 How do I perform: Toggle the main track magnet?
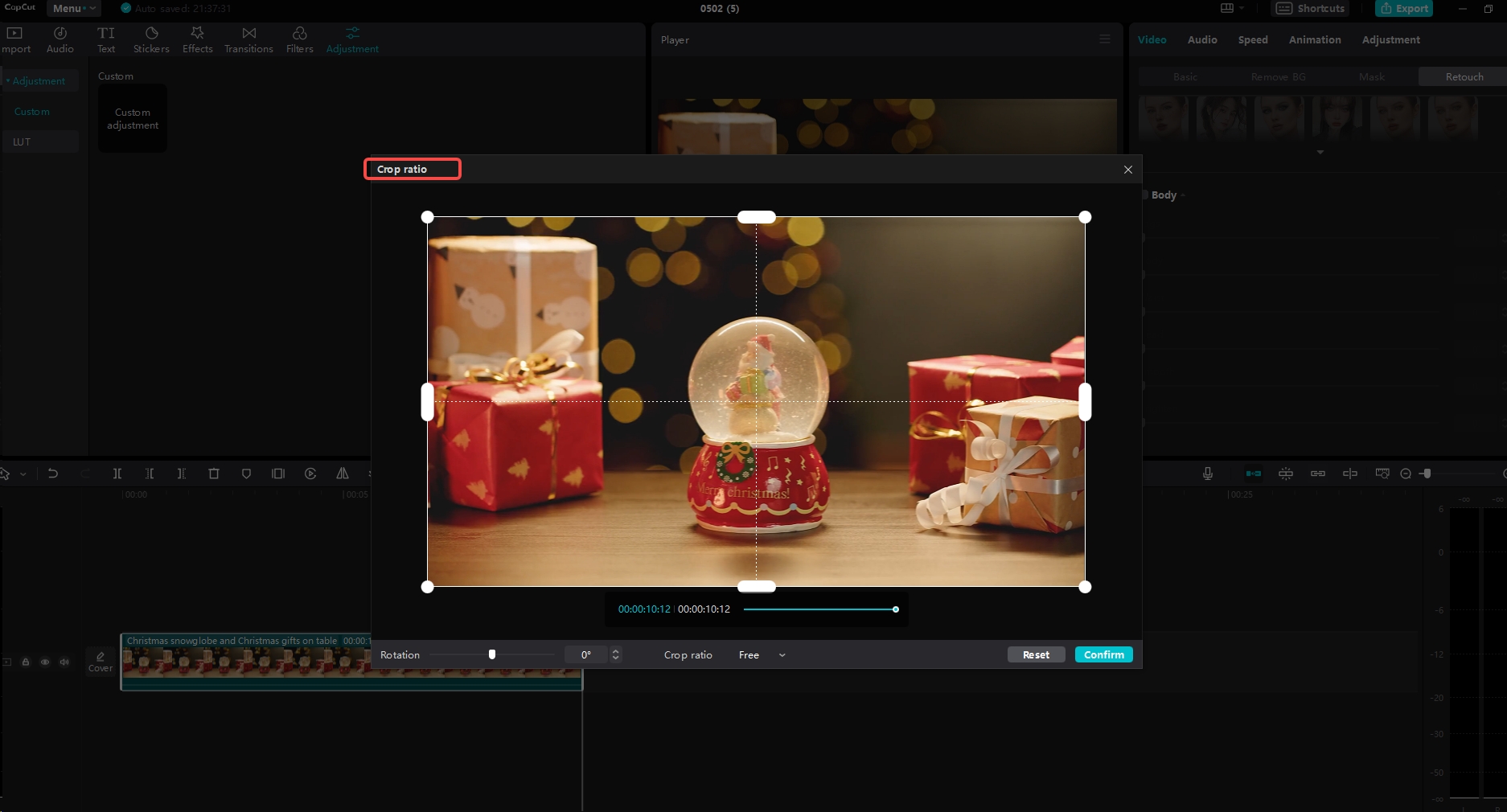[x=1254, y=474]
